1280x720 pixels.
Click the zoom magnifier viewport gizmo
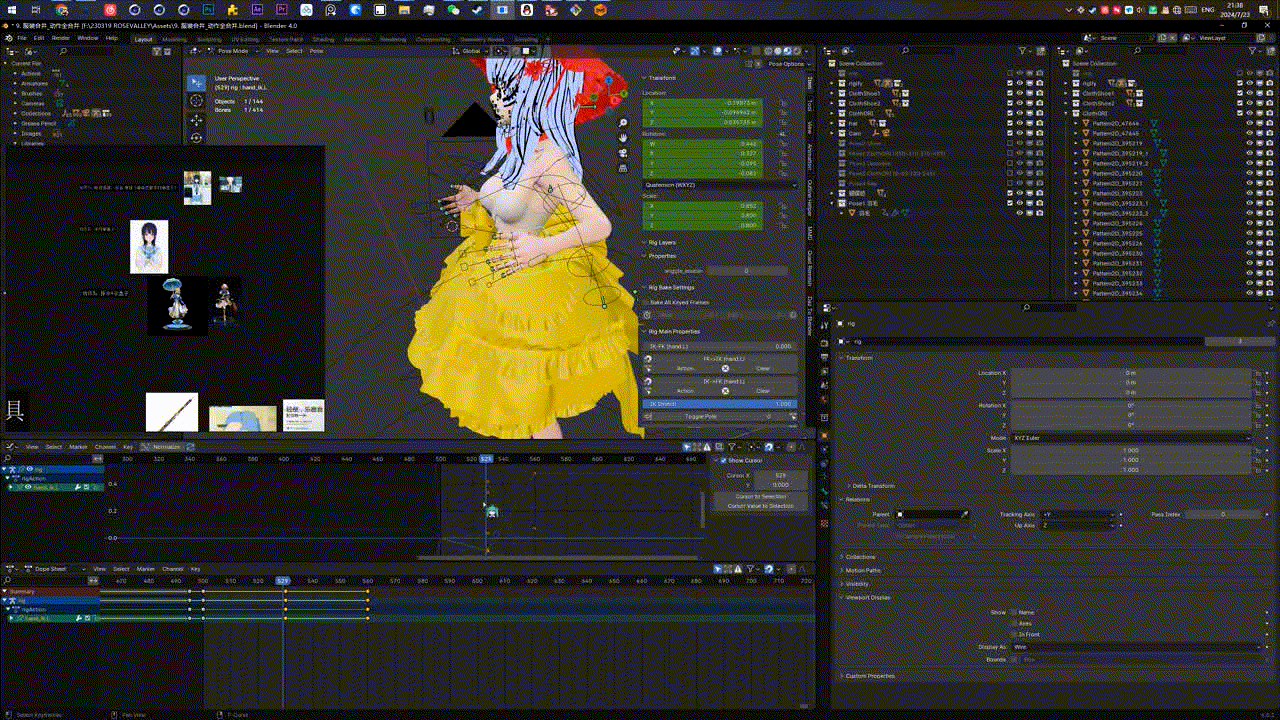(623, 124)
